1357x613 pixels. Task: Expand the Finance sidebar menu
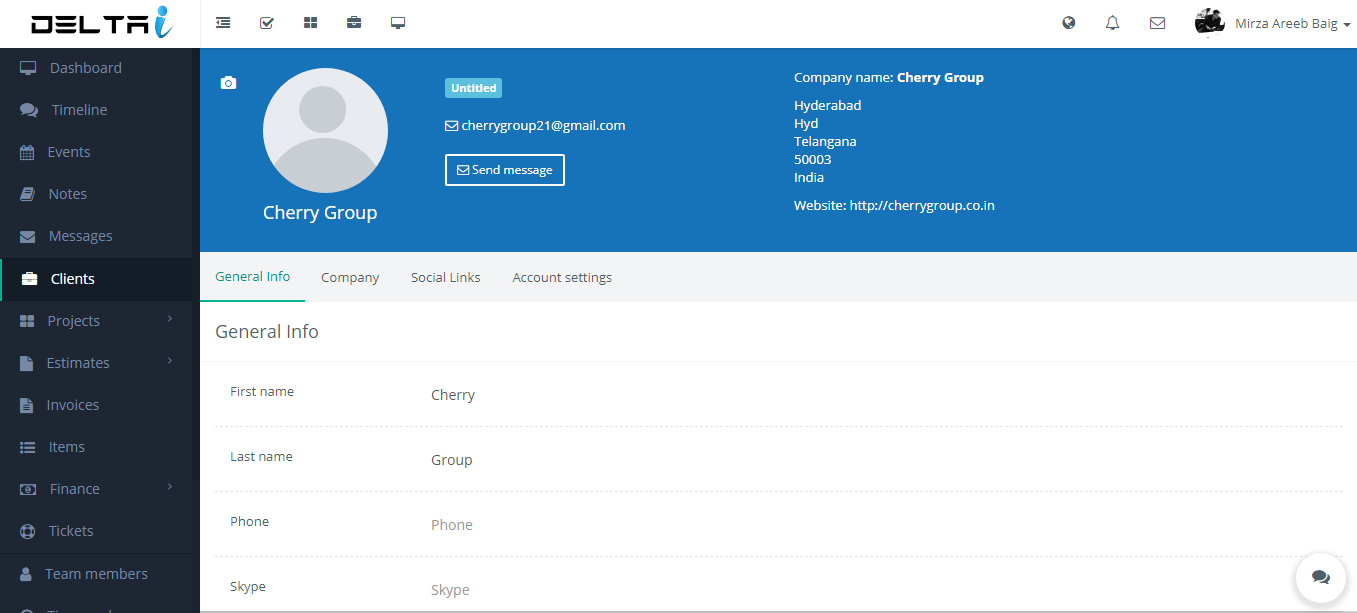pos(96,489)
